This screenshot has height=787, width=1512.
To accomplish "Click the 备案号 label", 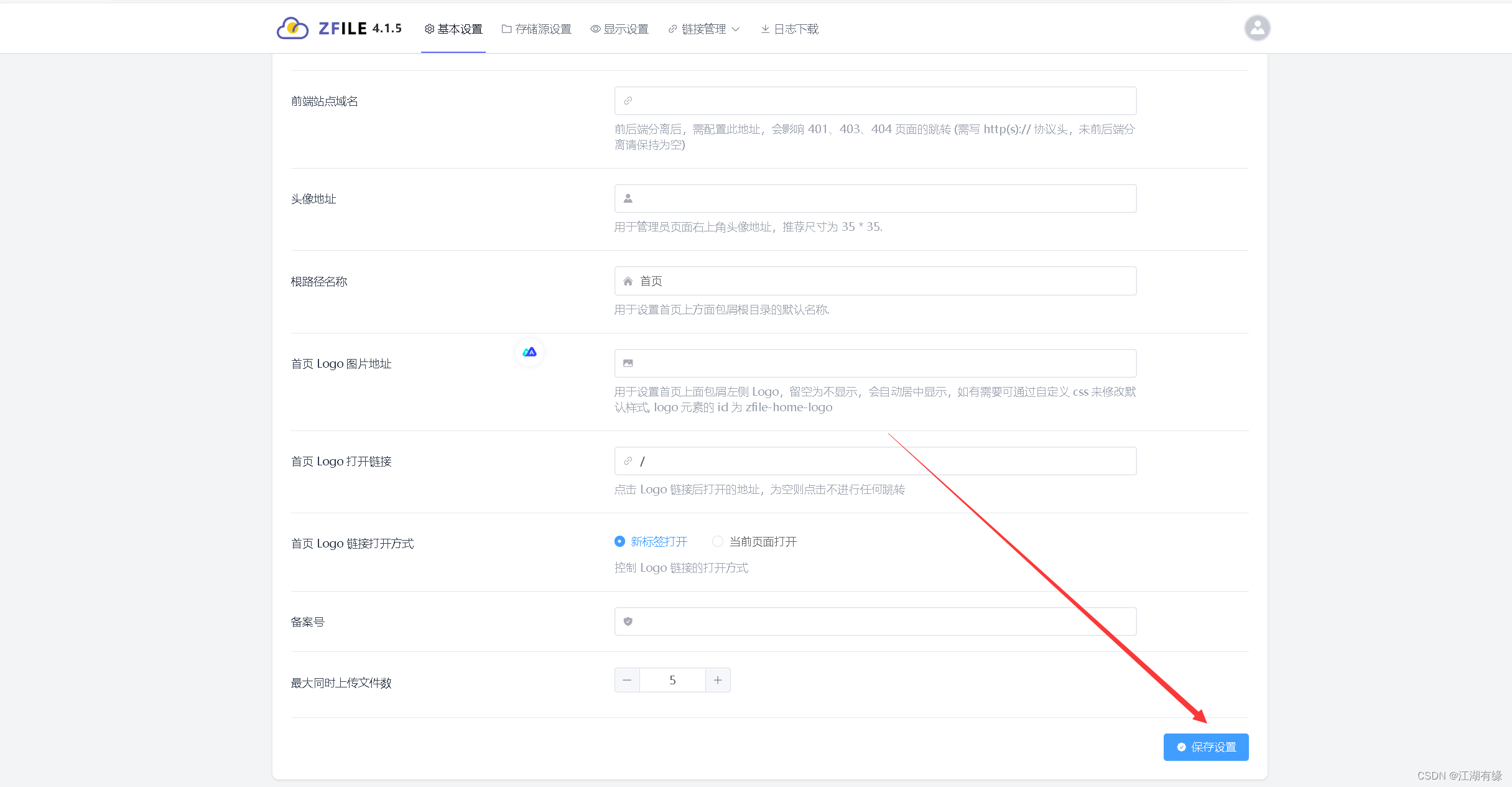I will 308,622.
